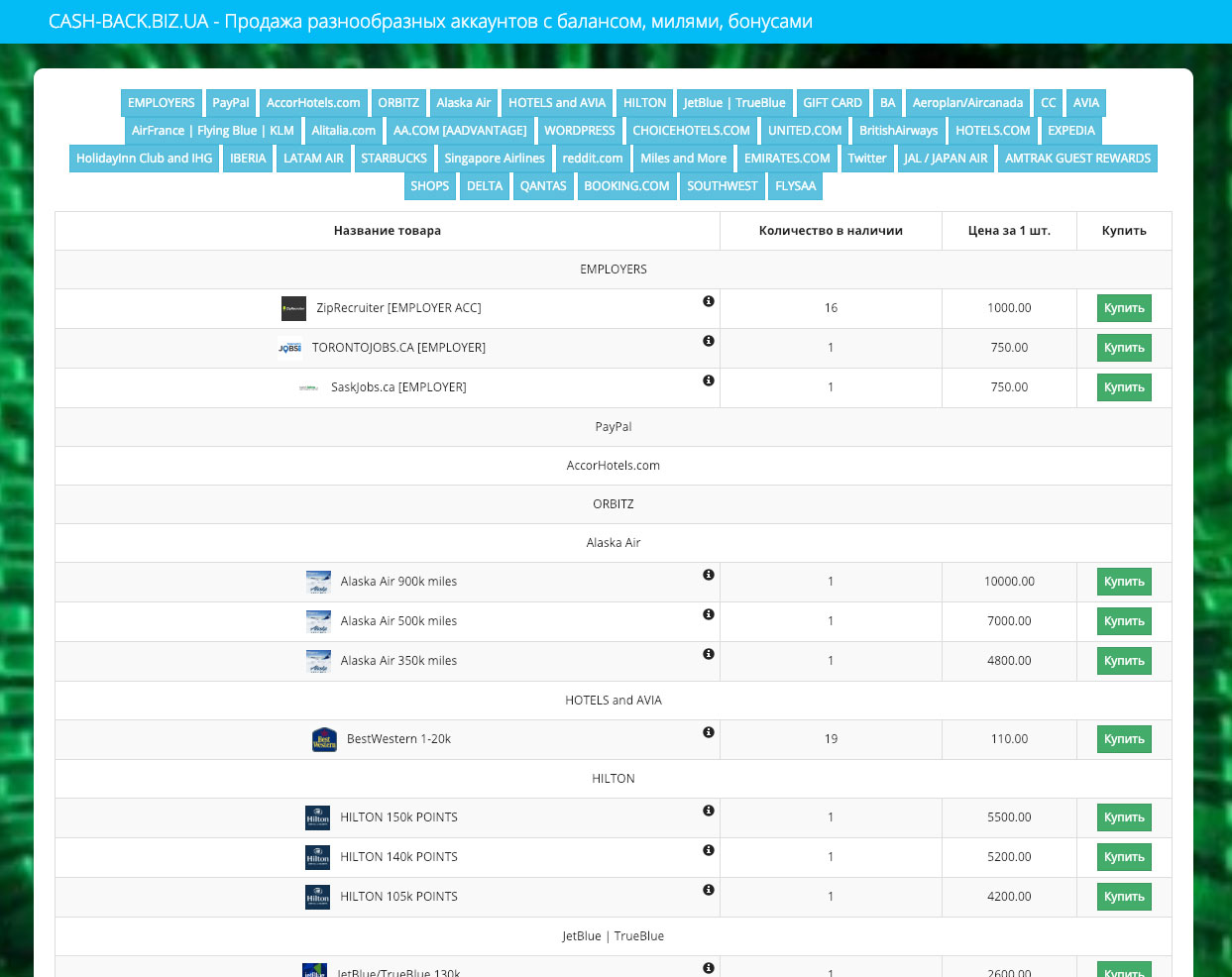Show info for Alaska Air 900k miles

click(x=709, y=575)
